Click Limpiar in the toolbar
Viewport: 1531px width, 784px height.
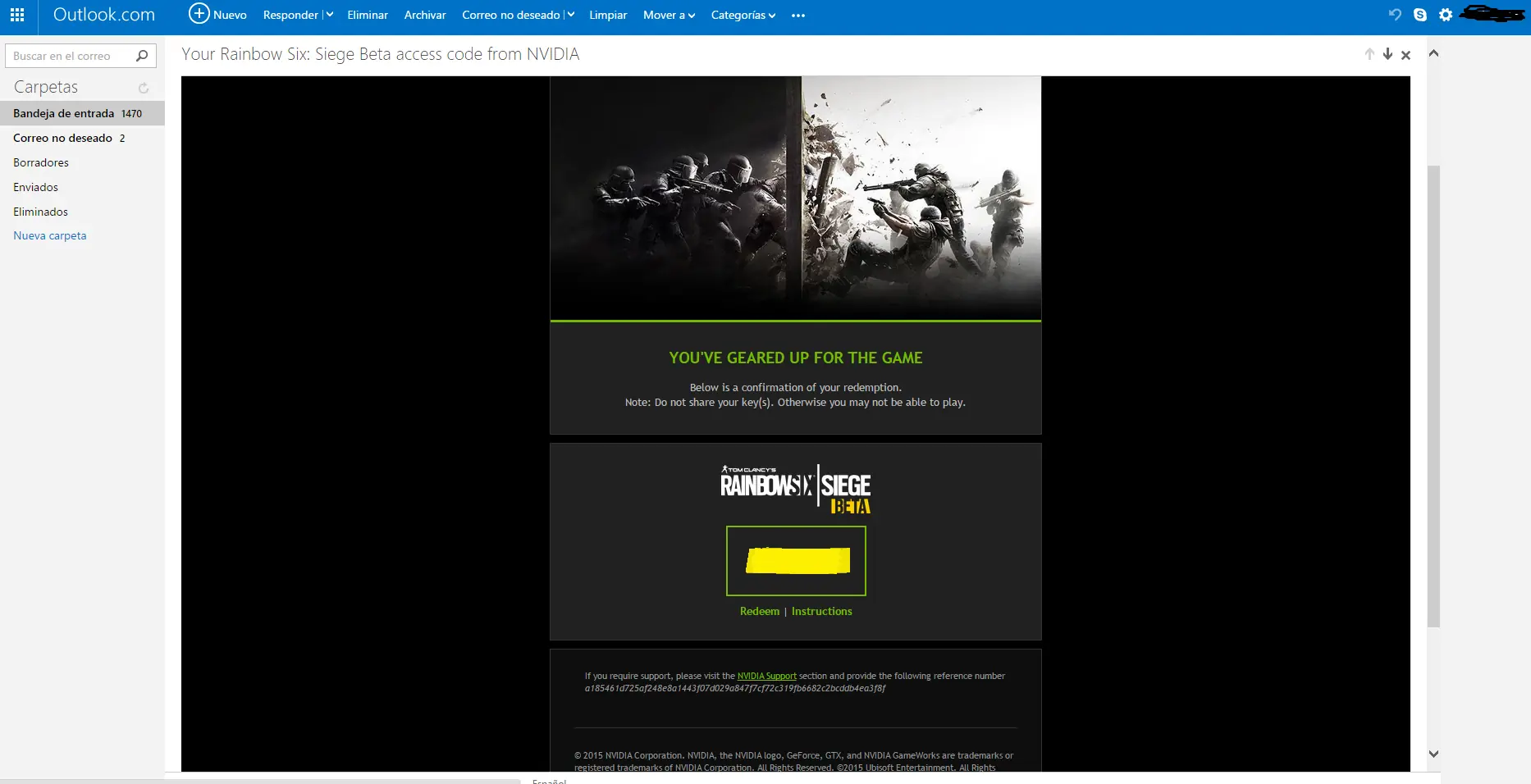608,15
